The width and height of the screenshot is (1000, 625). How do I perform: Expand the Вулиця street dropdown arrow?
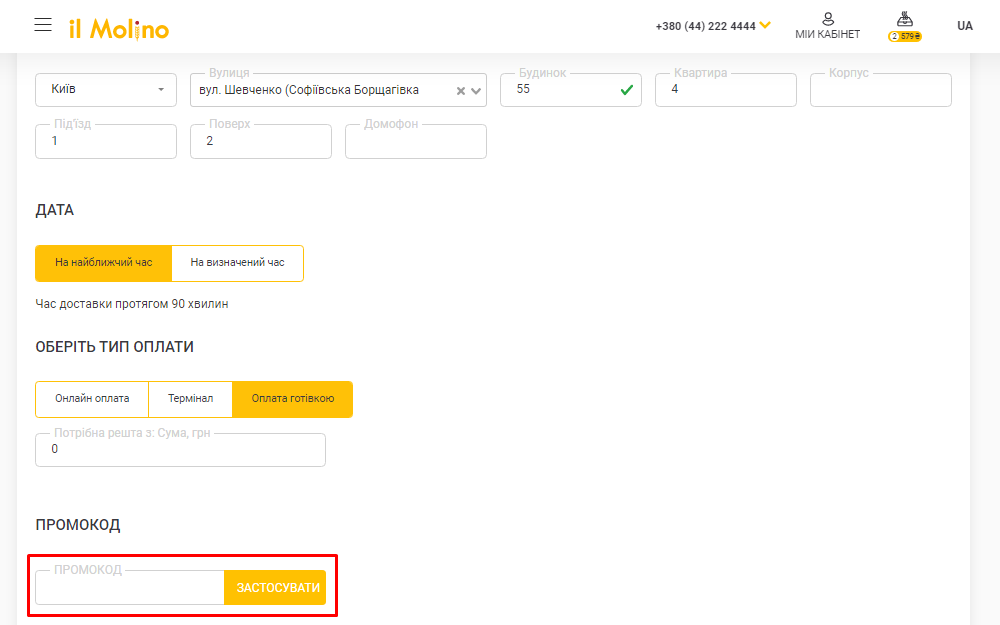pos(476,91)
